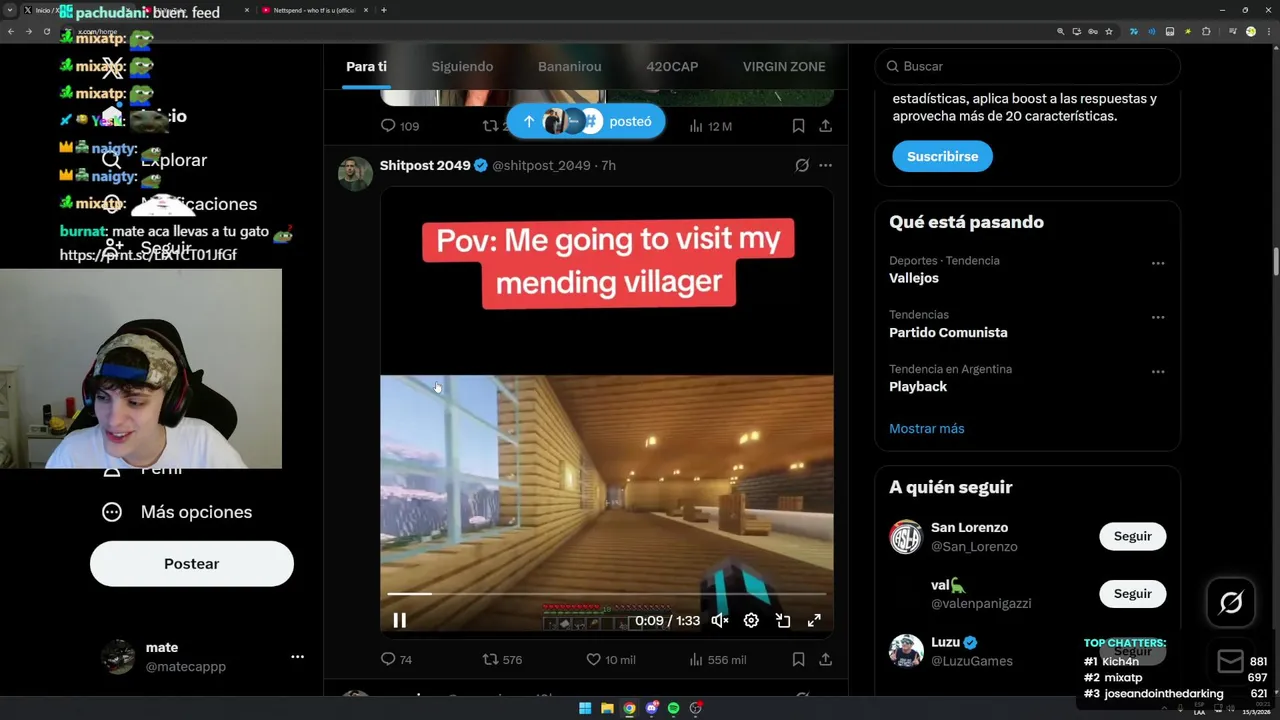This screenshot has height=720, width=1280.
Task: Switch to the Para ti tab
Action: [366, 66]
